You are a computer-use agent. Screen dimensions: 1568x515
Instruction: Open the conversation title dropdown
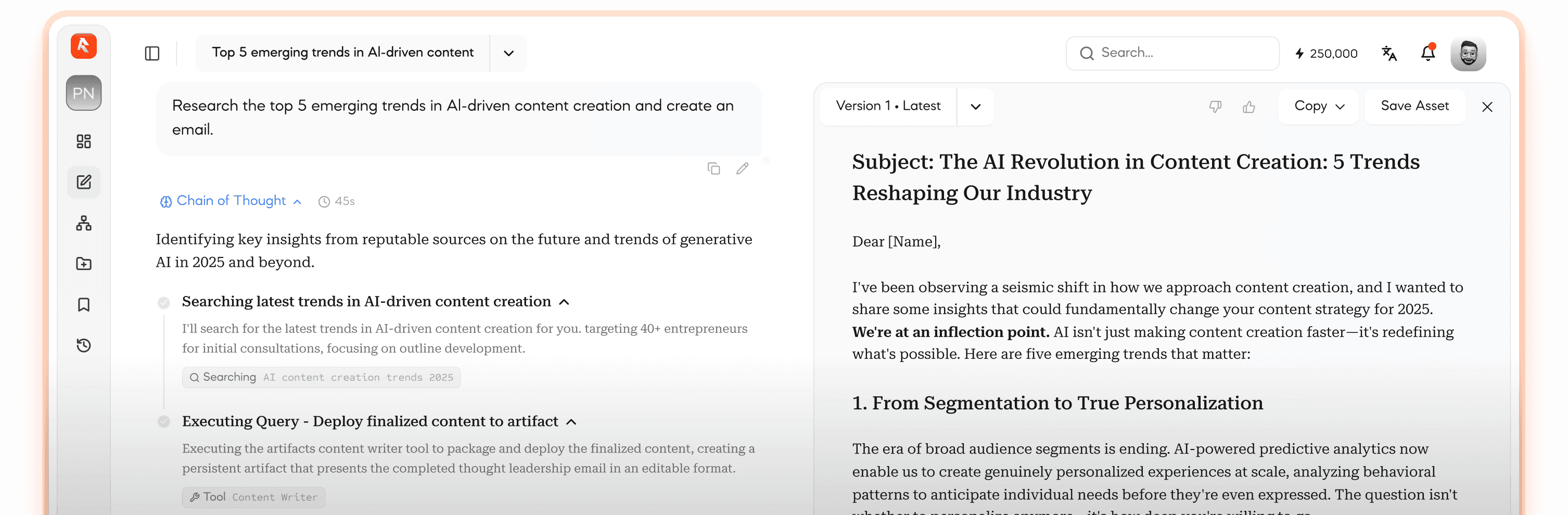tap(508, 54)
